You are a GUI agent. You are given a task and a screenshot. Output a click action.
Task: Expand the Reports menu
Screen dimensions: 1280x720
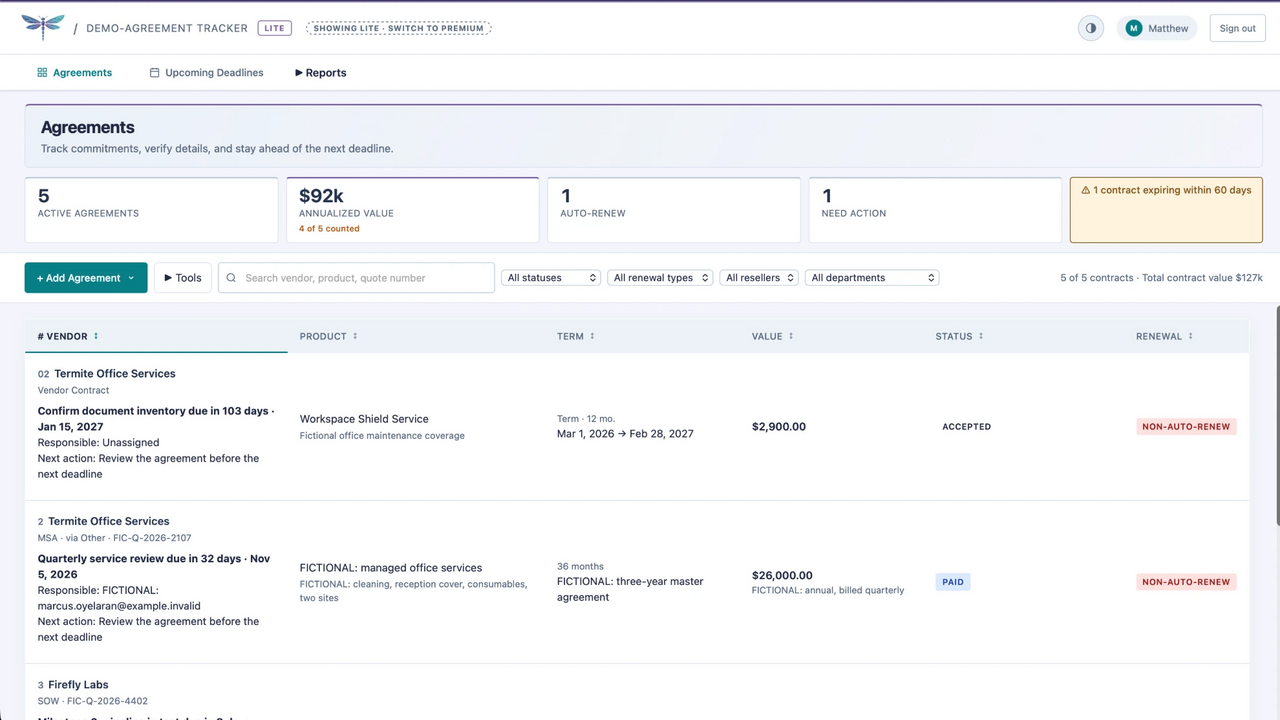tap(320, 73)
